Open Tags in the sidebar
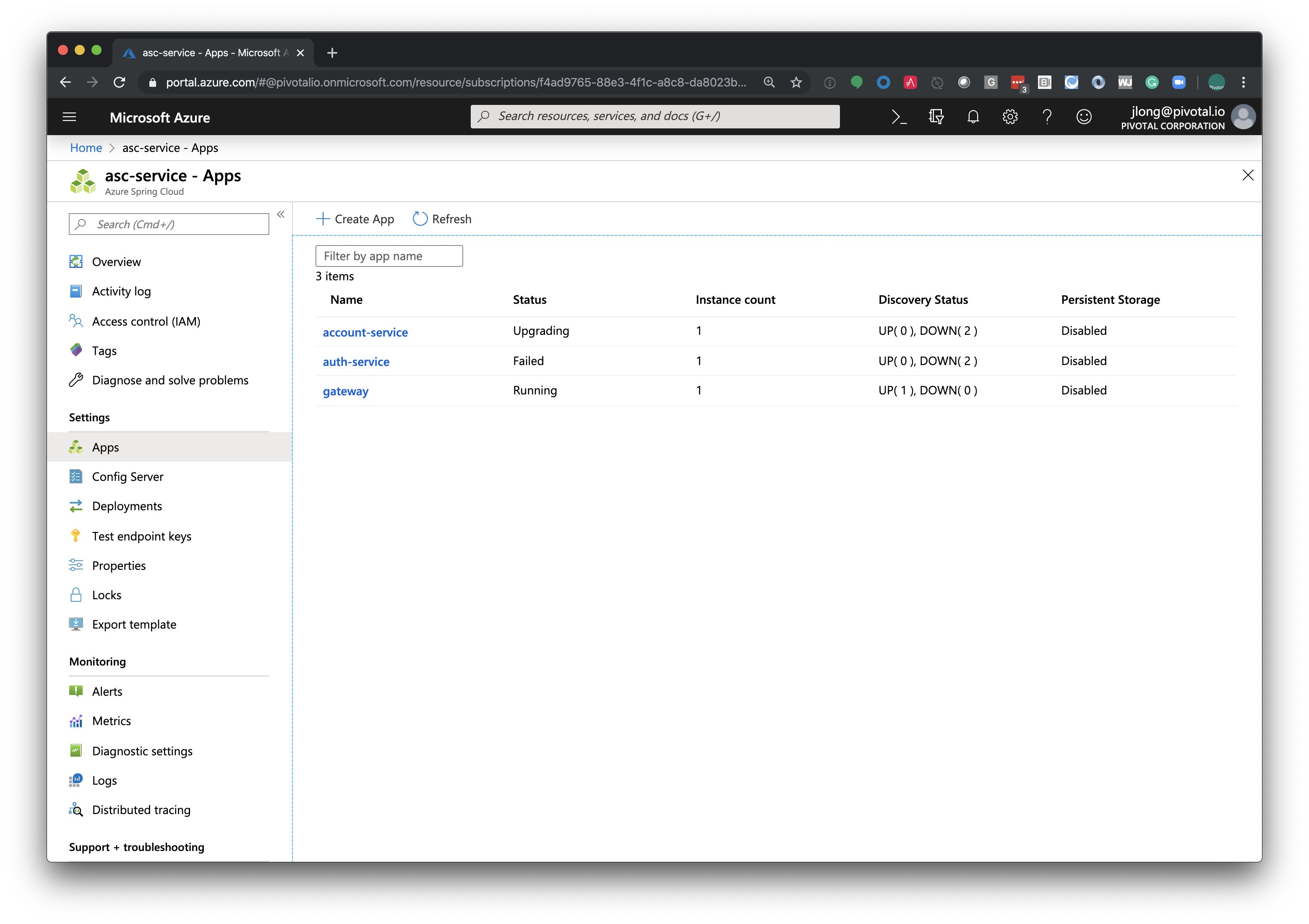1309x924 pixels. coord(104,351)
